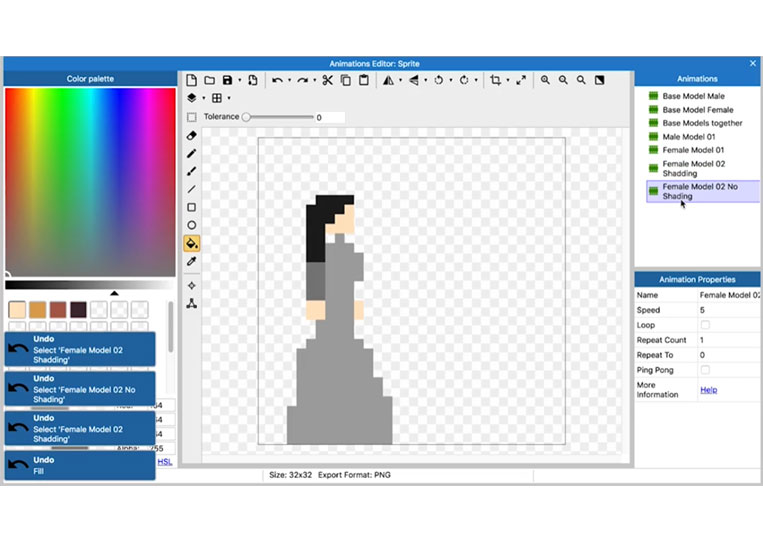Image resolution: width=763 pixels, height=541 pixels.
Task: Select the Eraser tool
Action: pos(192,136)
